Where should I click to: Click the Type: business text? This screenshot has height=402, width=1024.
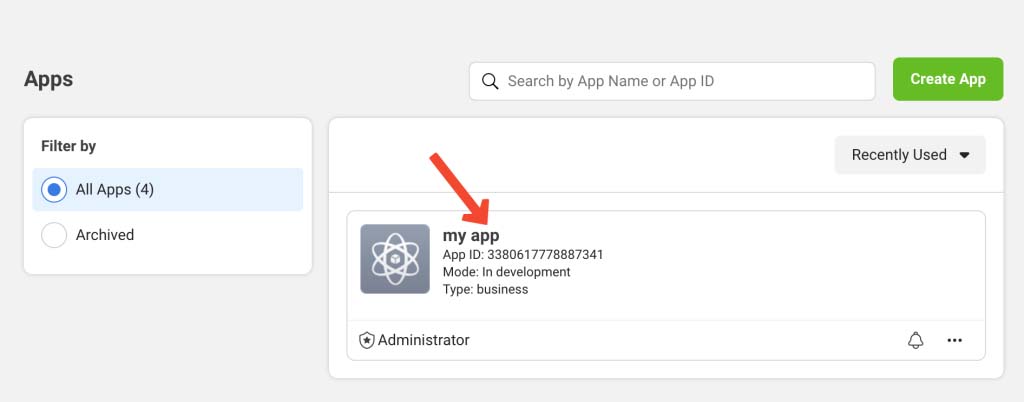click(485, 289)
